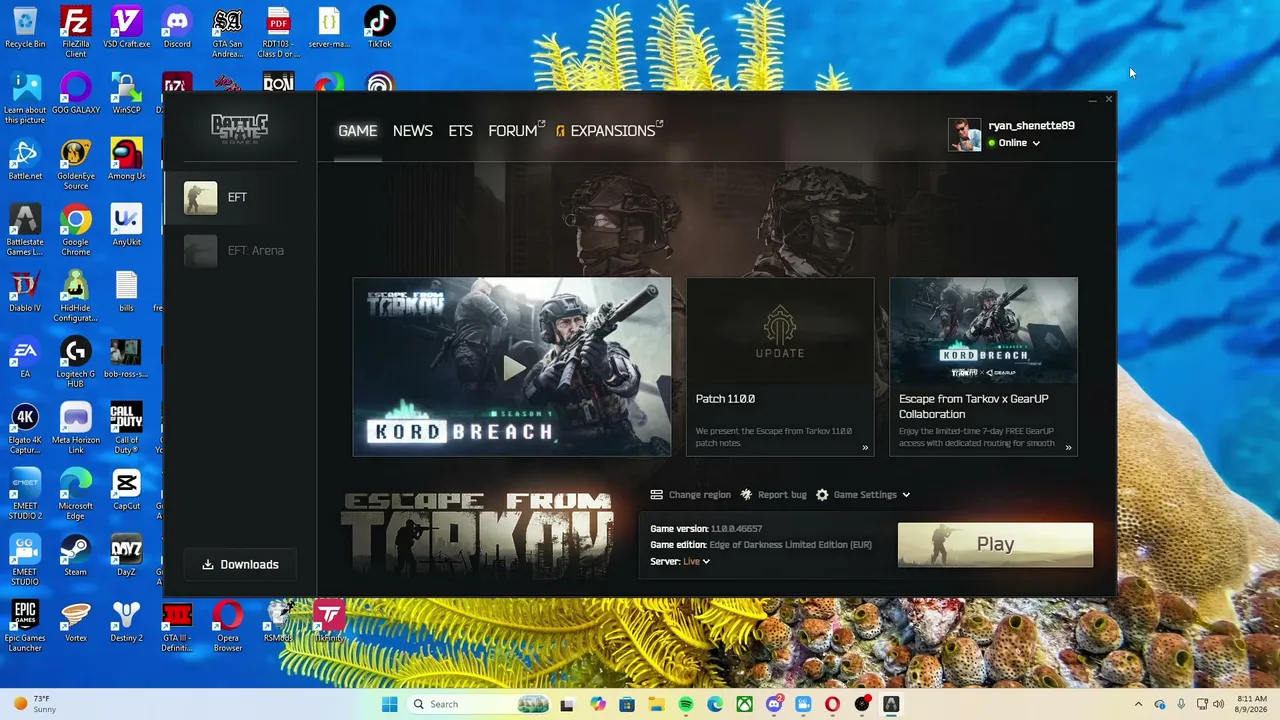Select the Google Chrome desktop icon

point(76,231)
